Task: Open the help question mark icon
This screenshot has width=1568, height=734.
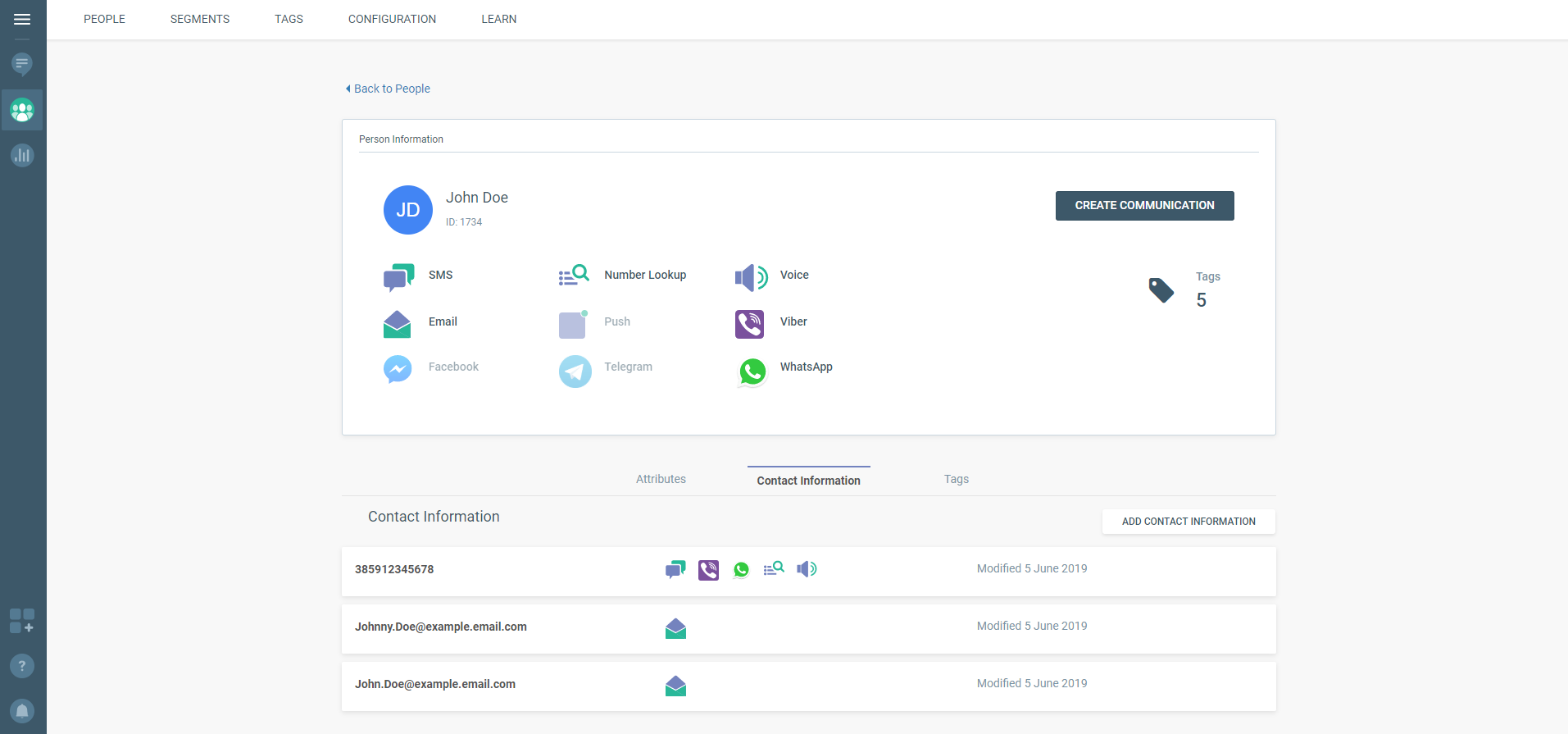Action: point(22,666)
